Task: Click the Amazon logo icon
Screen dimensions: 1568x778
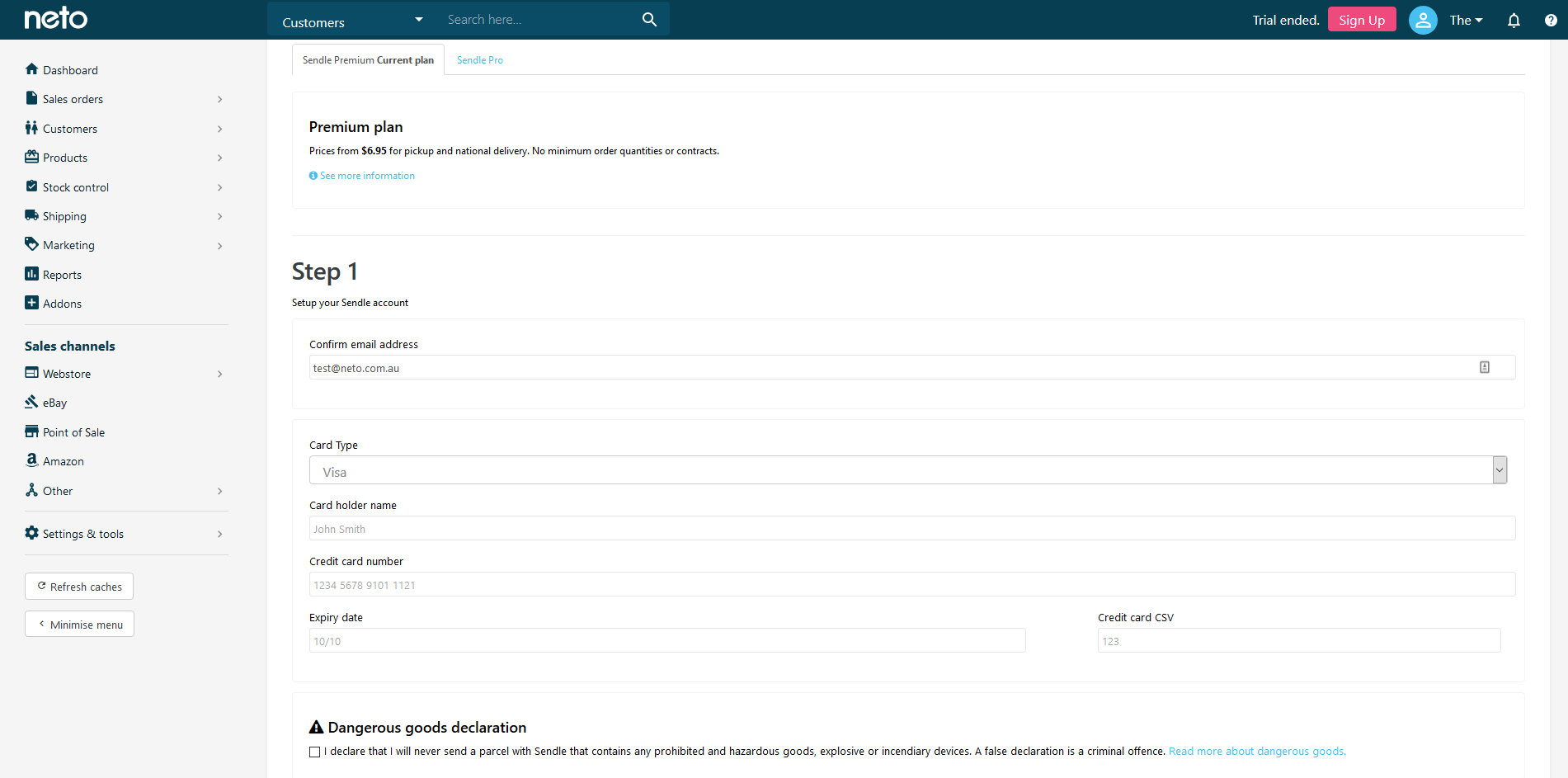Action: pyautogui.click(x=31, y=460)
